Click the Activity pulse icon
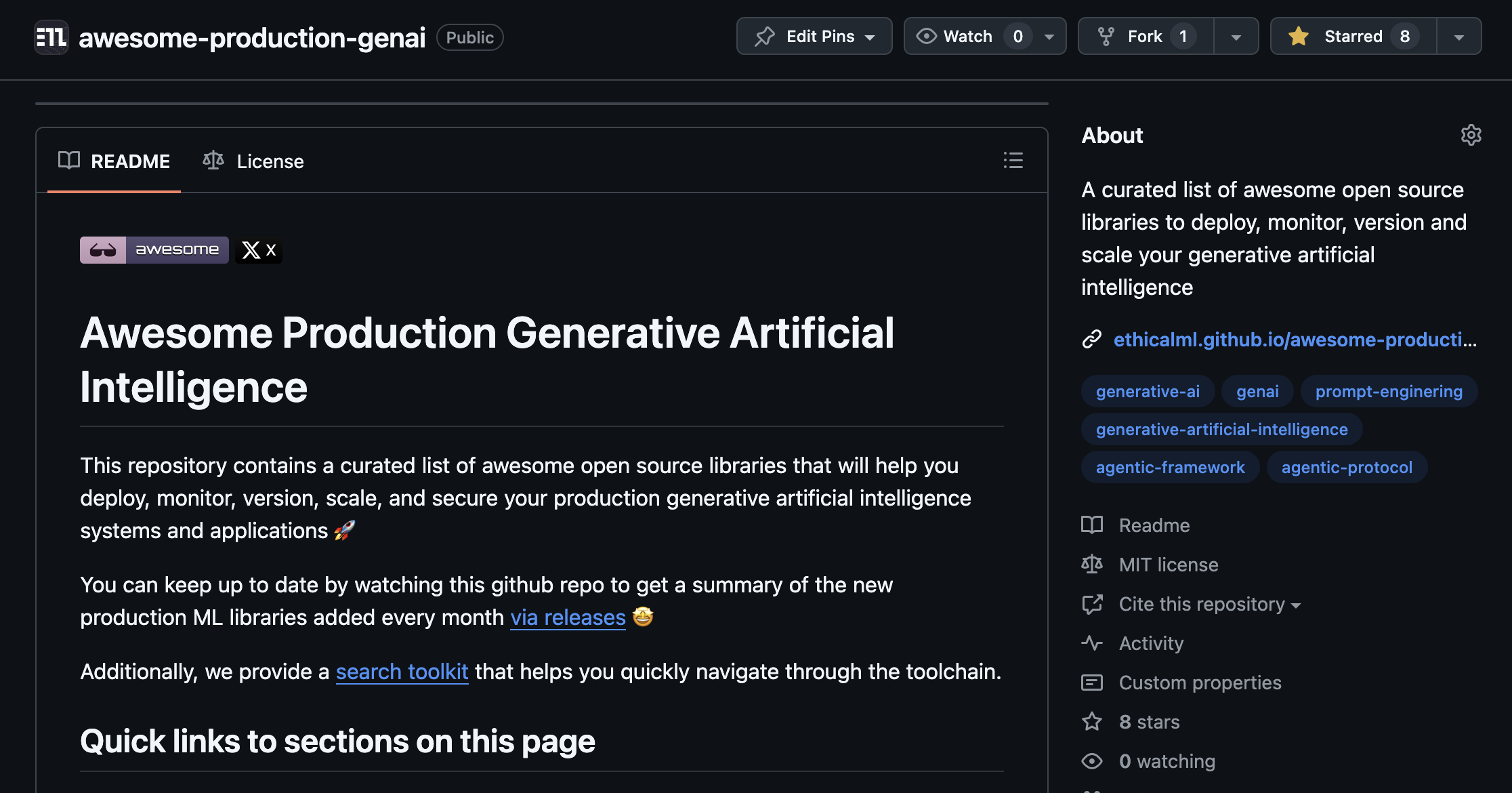The width and height of the screenshot is (1512, 793). [1092, 643]
